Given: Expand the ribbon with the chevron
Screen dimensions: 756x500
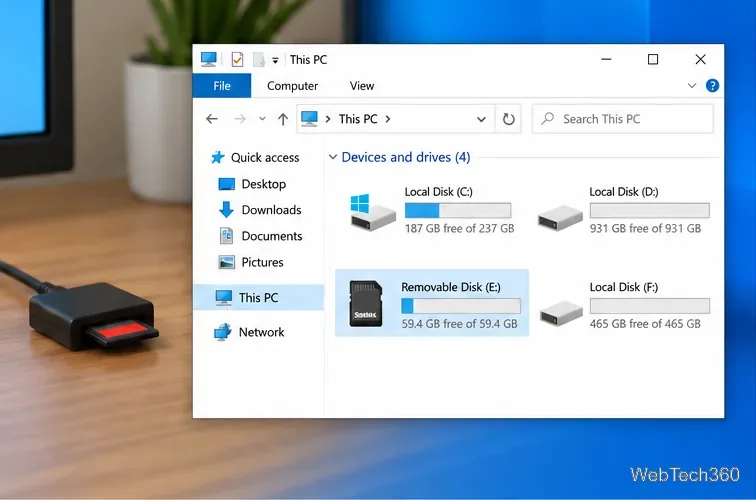Looking at the screenshot, I should click(x=691, y=86).
